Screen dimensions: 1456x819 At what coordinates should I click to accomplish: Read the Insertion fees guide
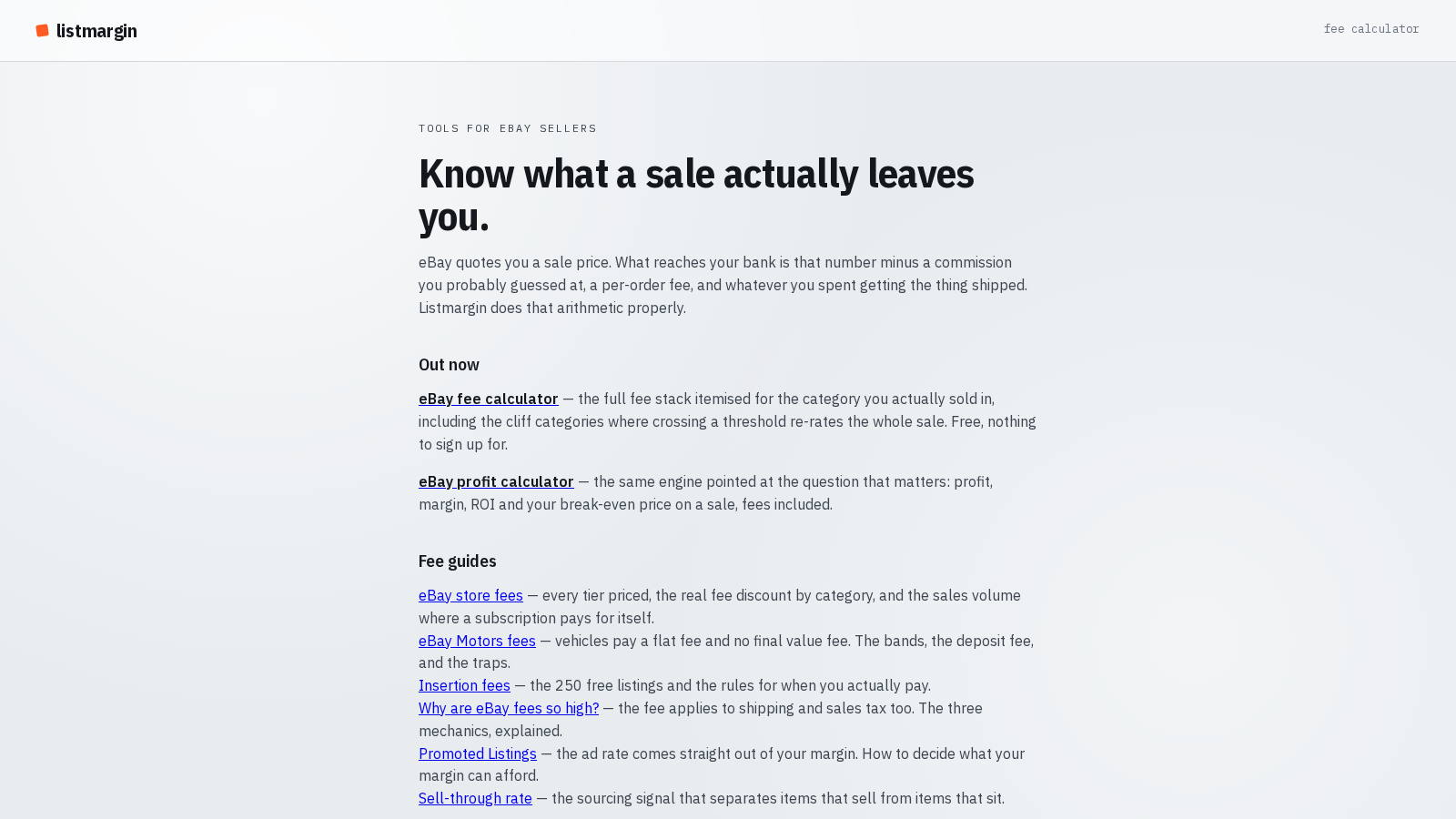click(464, 685)
